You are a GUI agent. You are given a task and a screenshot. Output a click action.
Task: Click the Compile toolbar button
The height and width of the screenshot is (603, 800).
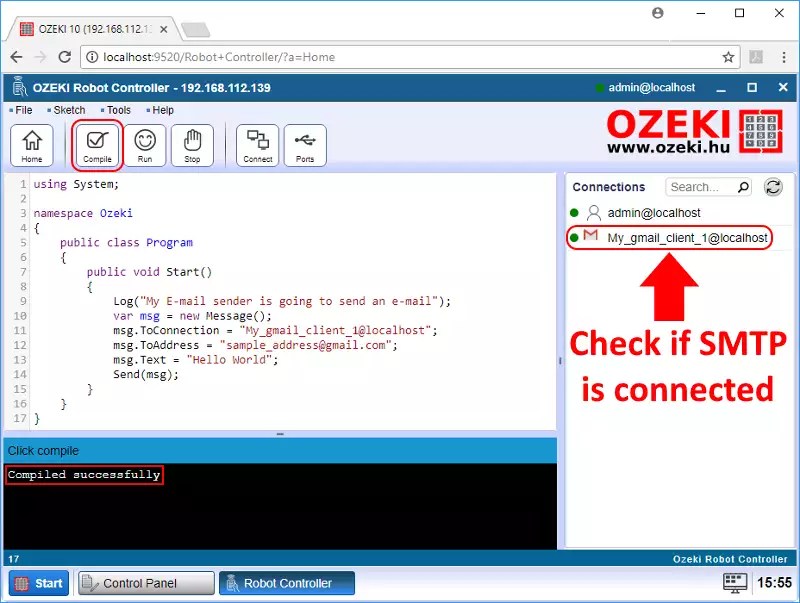(x=97, y=145)
